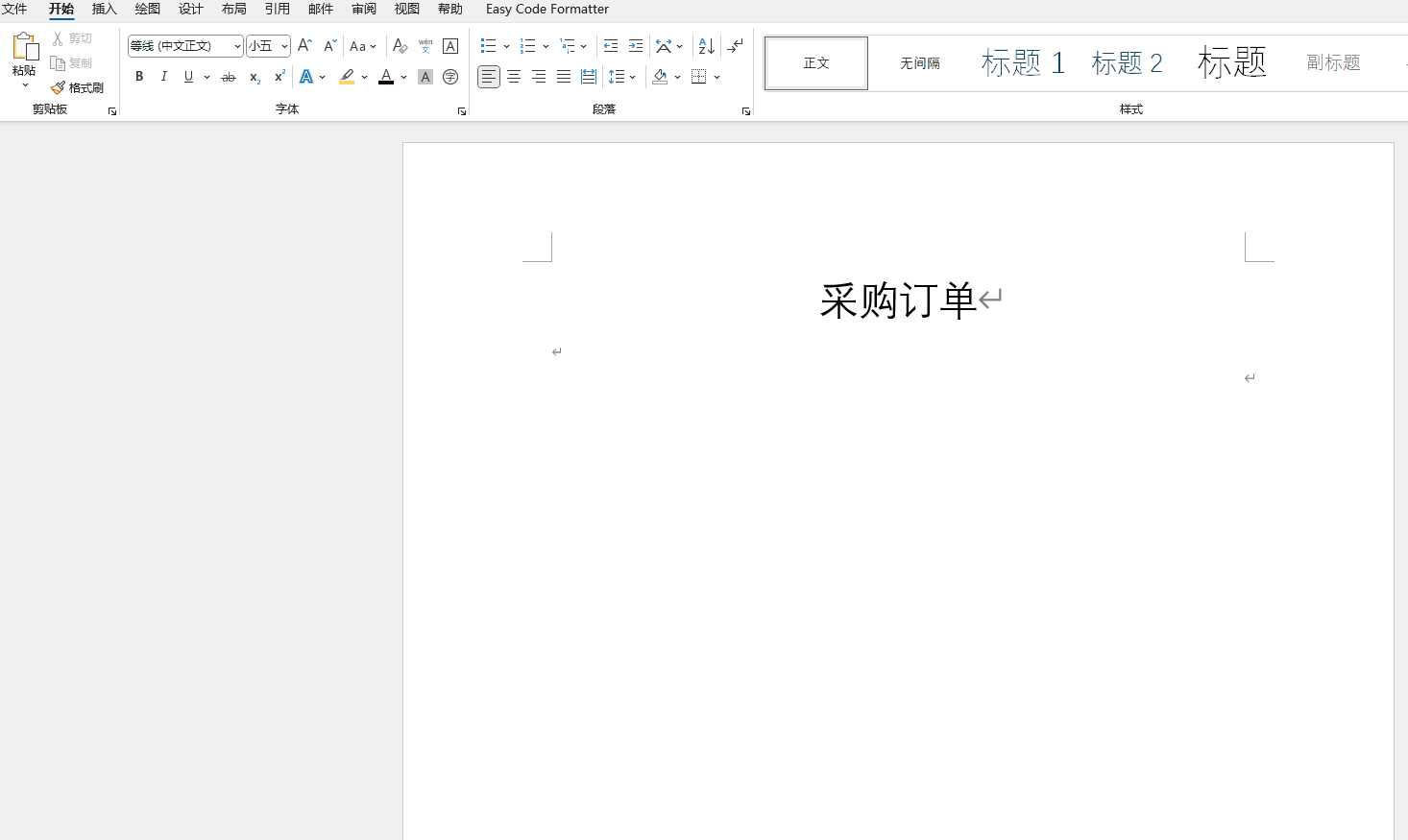Image resolution: width=1408 pixels, height=840 pixels.
Task: Click the clear all formatting icon
Action: [x=401, y=46]
